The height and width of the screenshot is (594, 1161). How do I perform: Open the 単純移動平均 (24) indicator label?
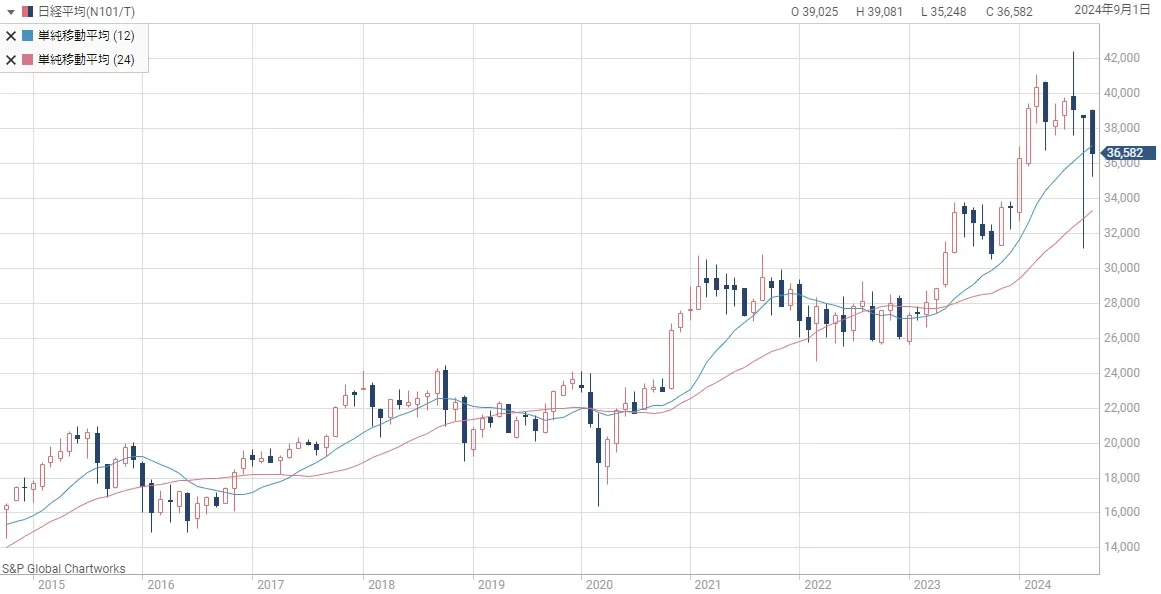[x=86, y=60]
